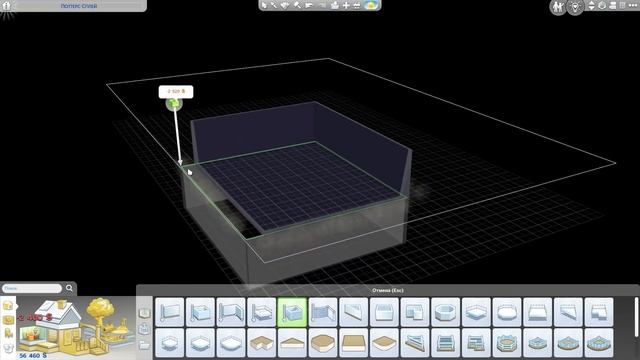Screen dimensions: 640x360
Task: Click the dimmed redo icon in the top toolbar
Action: tap(322, 5)
